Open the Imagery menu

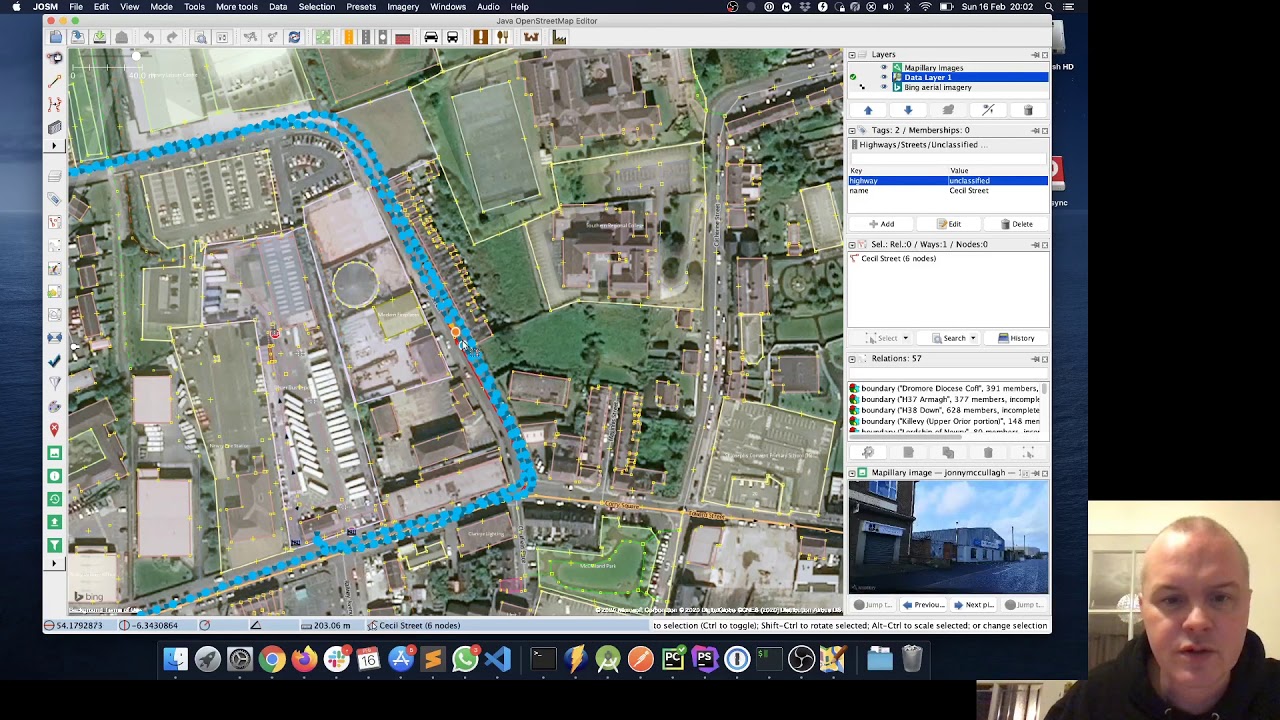pos(403,7)
